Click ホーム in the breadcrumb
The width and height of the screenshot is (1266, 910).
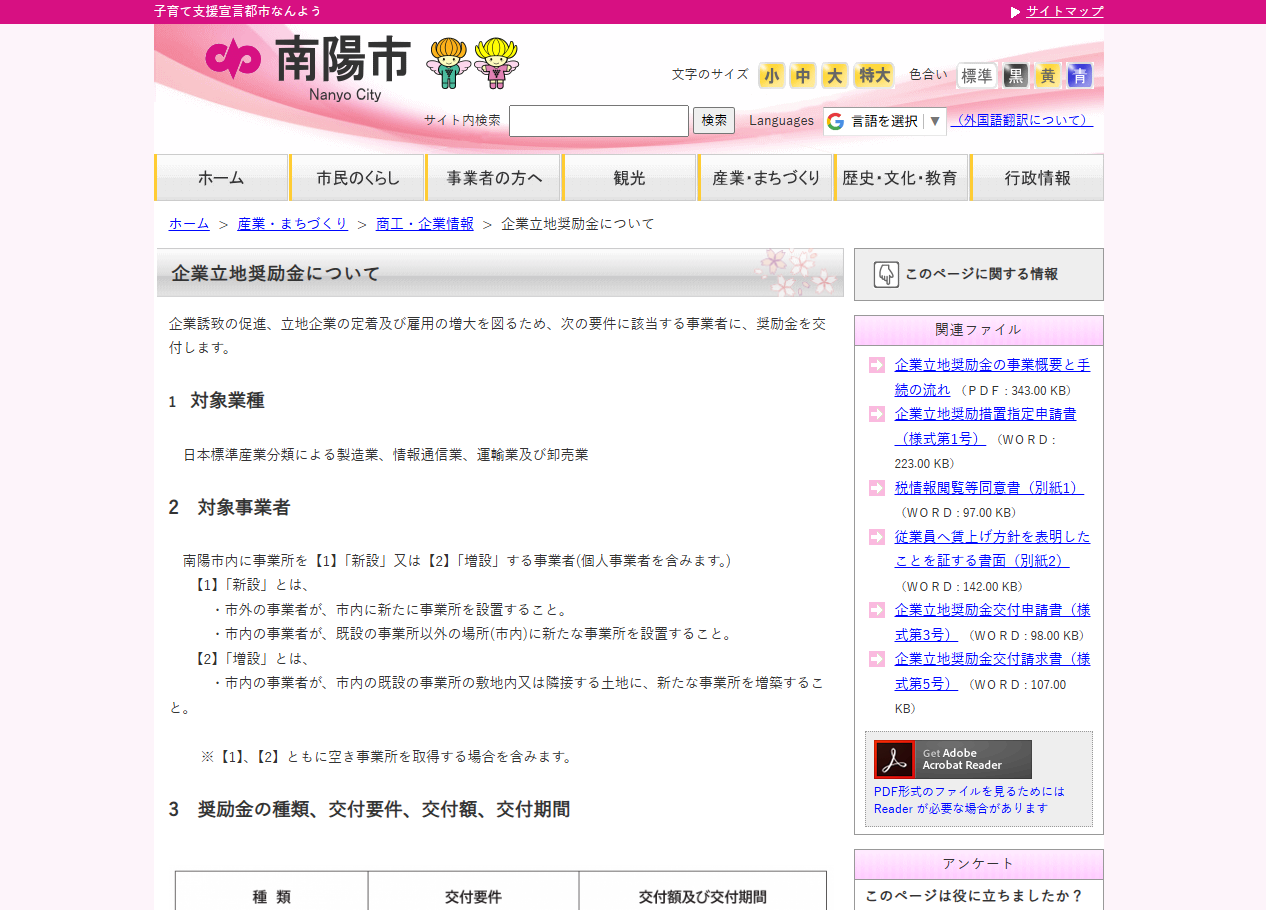click(x=189, y=224)
